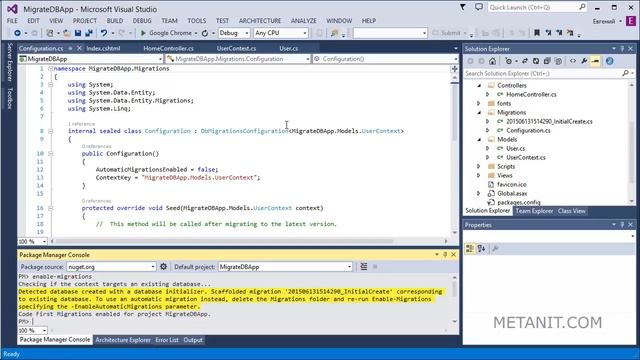The width and height of the screenshot is (640, 360).
Task: Clear the Package Manager Console output
Action: pyautogui.click(x=364, y=267)
